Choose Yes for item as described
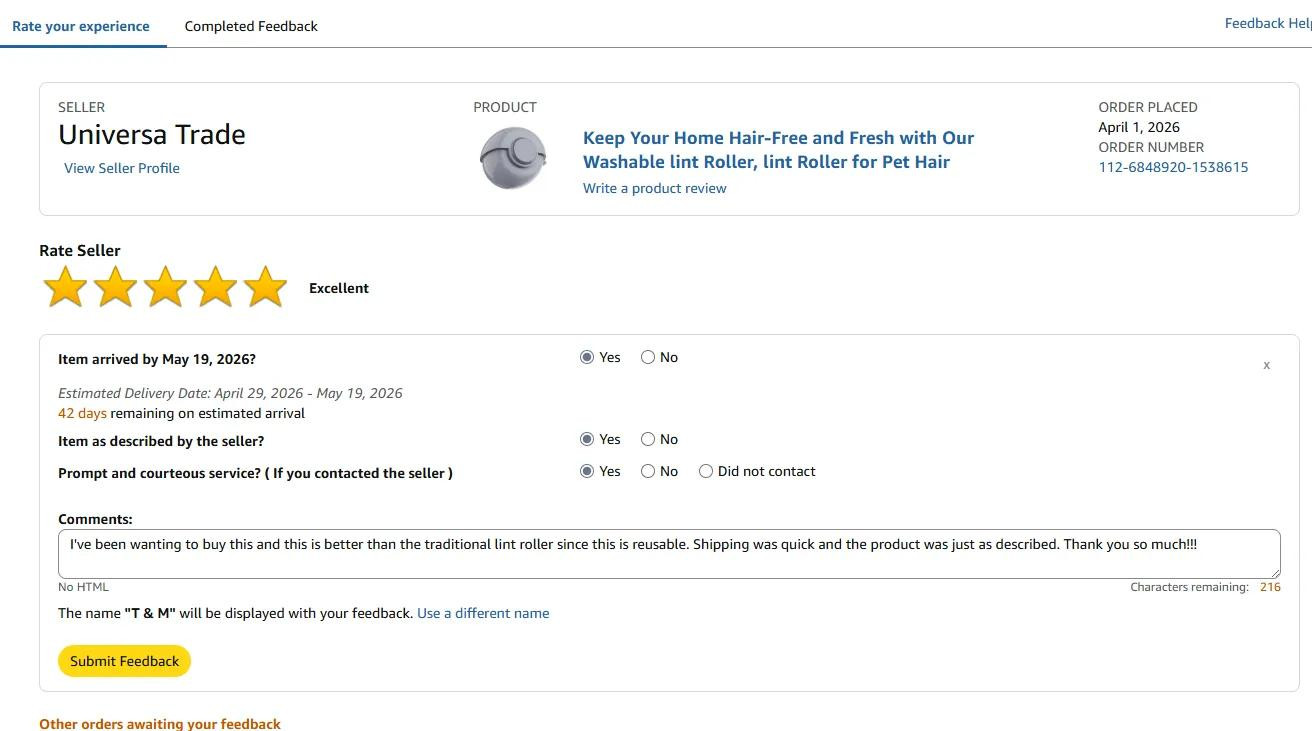 pyautogui.click(x=587, y=439)
